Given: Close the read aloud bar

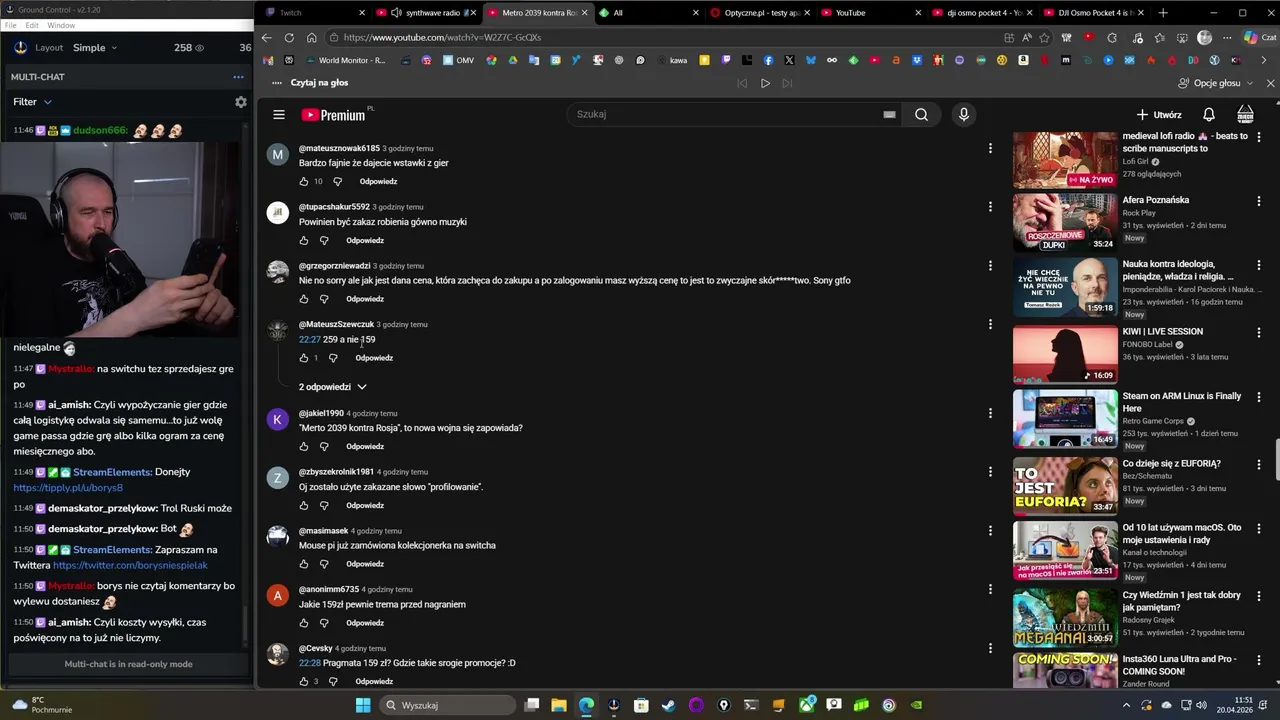Looking at the screenshot, I should 1270,83.
